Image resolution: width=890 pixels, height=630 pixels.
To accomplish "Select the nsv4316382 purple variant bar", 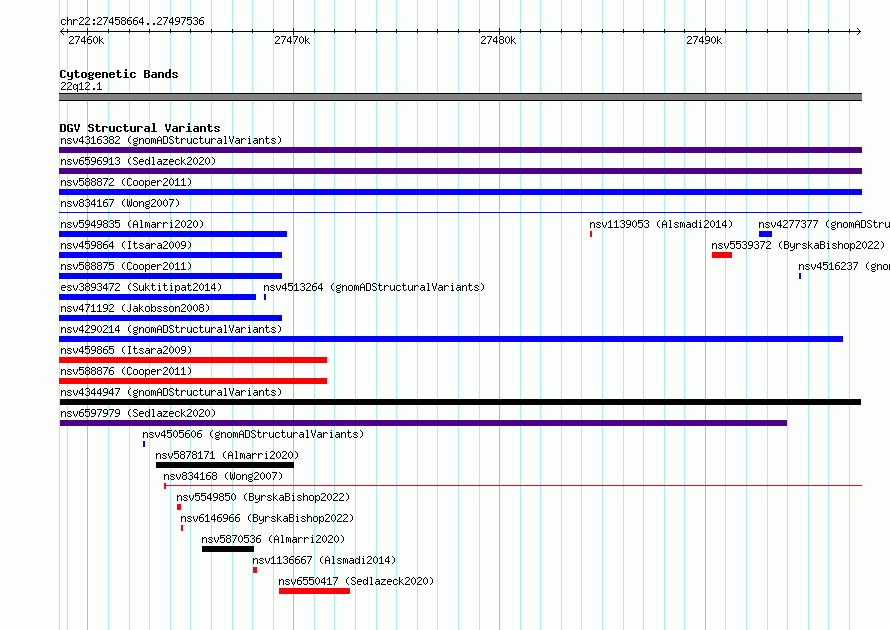I will coord(460,150).
